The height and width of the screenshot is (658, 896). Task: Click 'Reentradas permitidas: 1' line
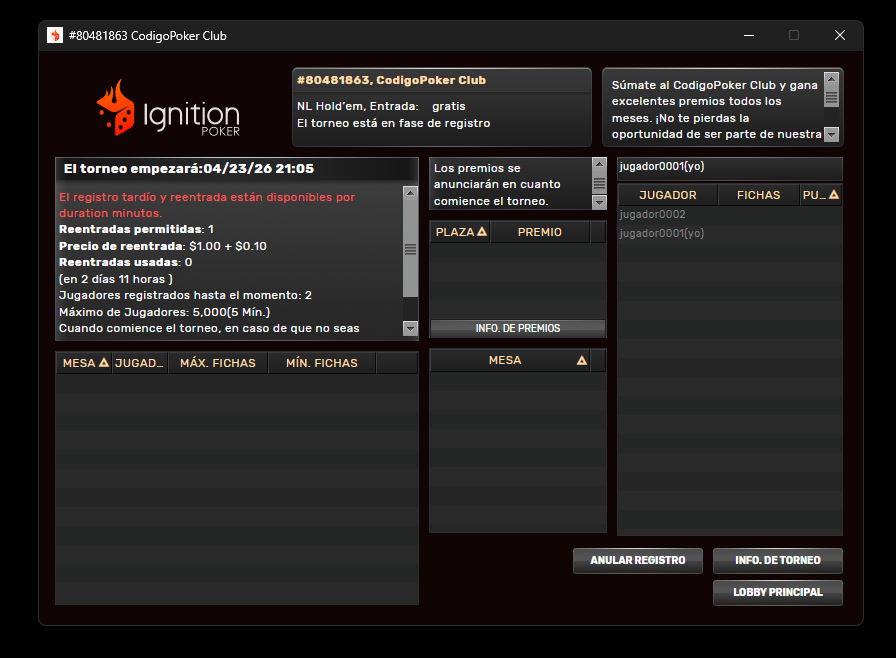click(136, 229)
